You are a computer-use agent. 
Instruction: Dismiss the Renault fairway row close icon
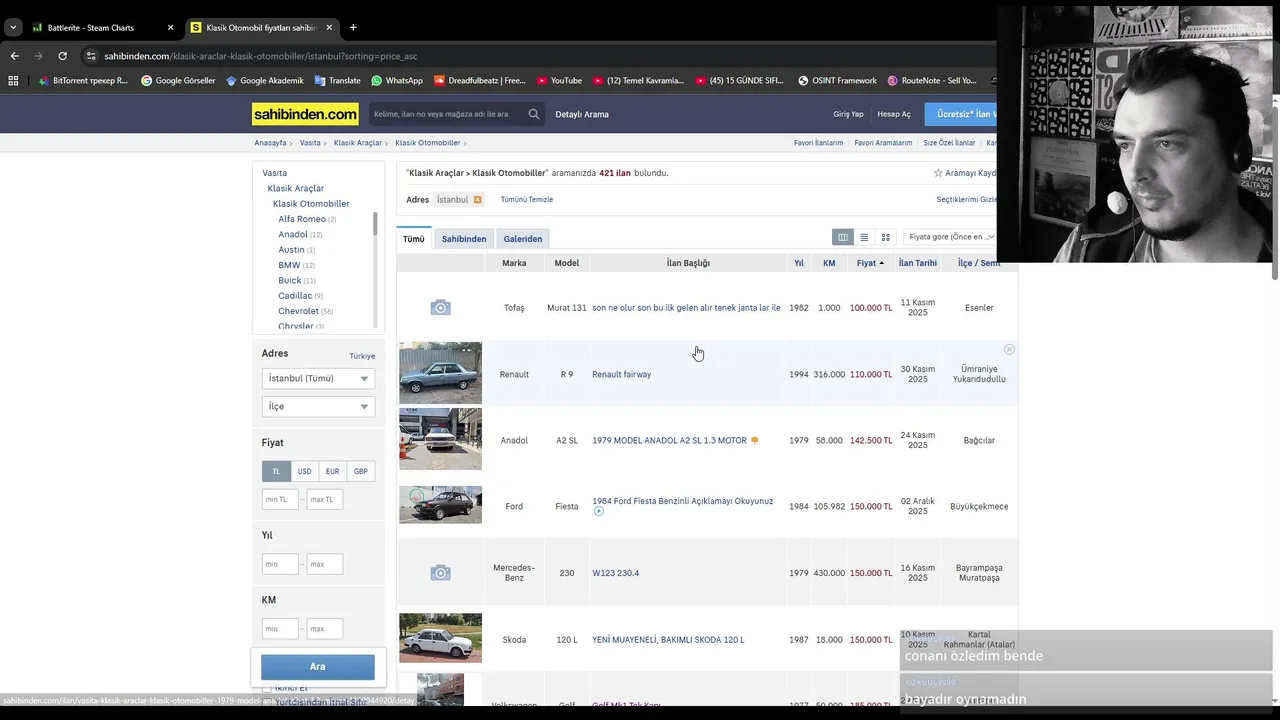pyautogui.click(x=1009, y=349)
